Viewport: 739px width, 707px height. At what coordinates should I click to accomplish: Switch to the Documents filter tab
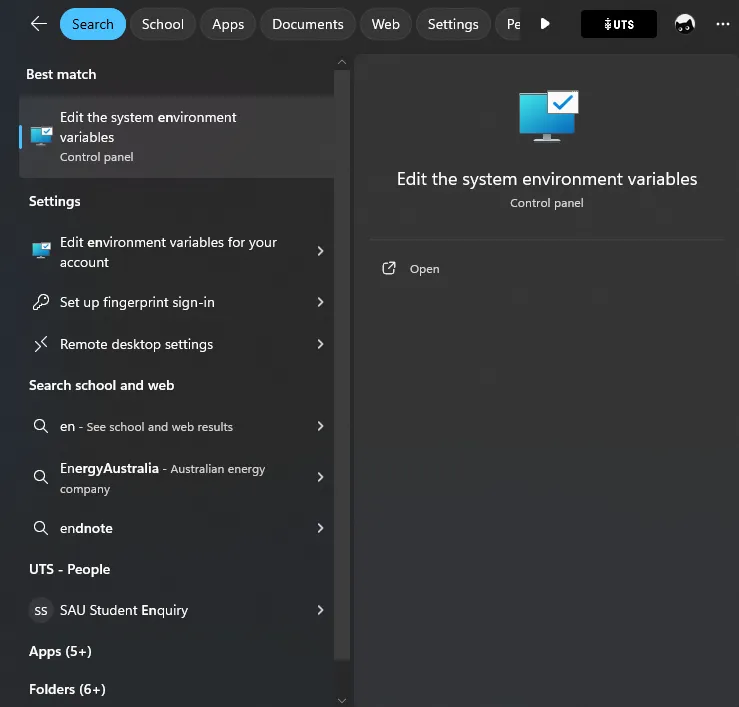[307, 24]
